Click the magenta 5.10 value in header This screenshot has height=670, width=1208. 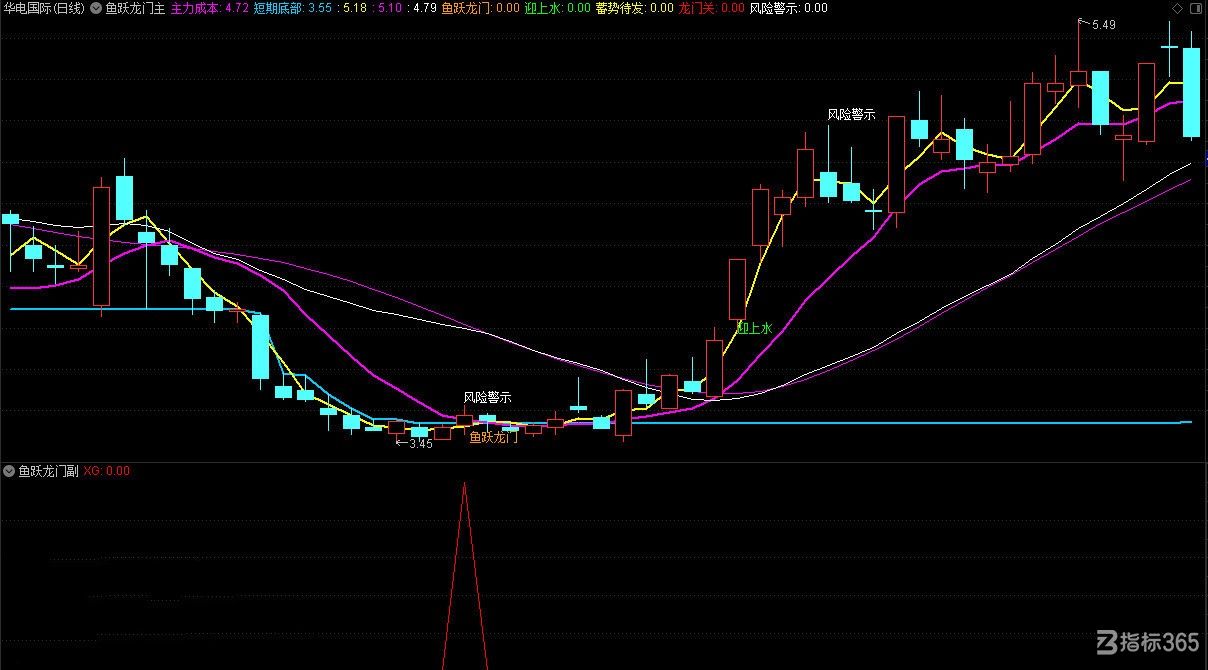[388, 8]
